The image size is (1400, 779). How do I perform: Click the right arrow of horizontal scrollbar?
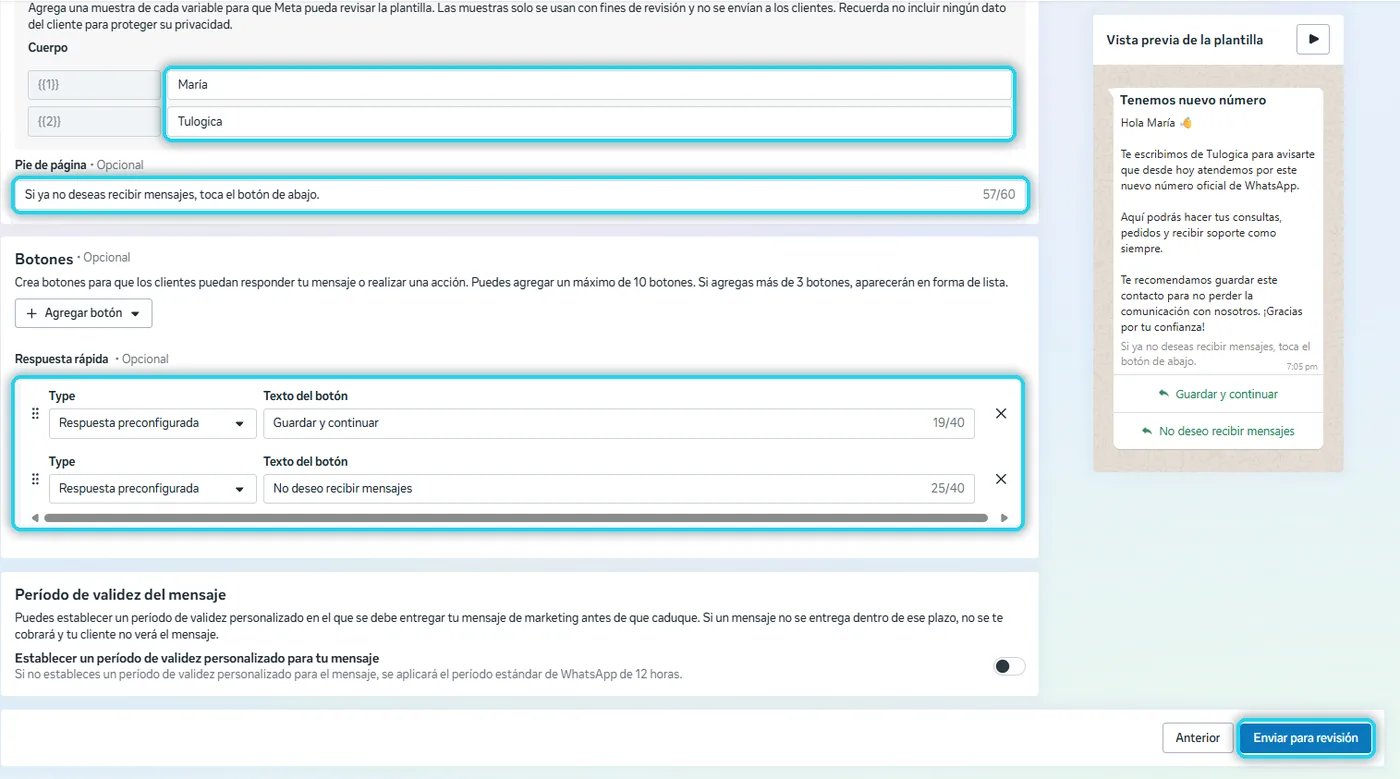(1005, 518)
